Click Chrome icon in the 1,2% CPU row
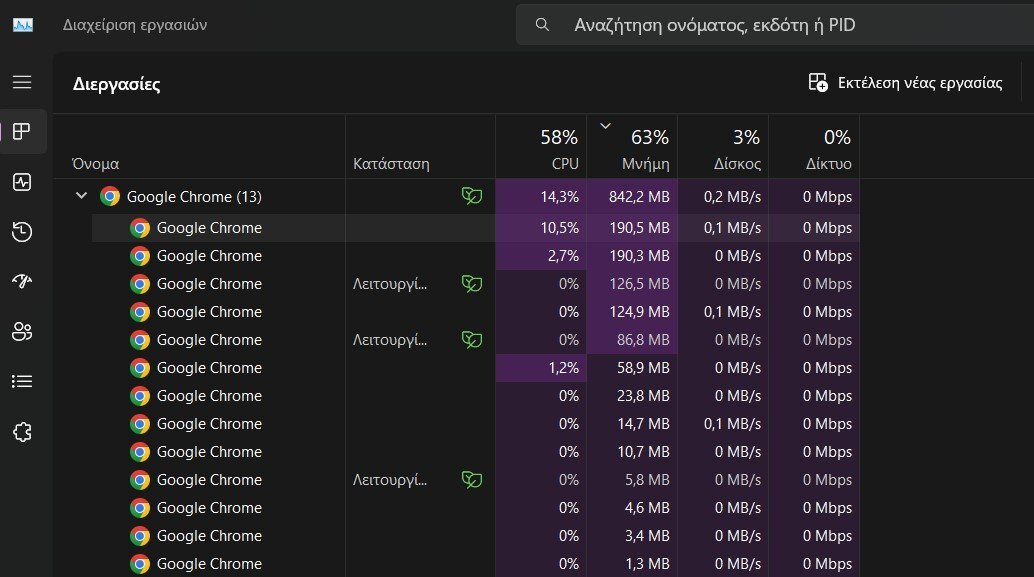Viewport: 1034px width, 577px height. pyautogui.click(x=140, y=368)
